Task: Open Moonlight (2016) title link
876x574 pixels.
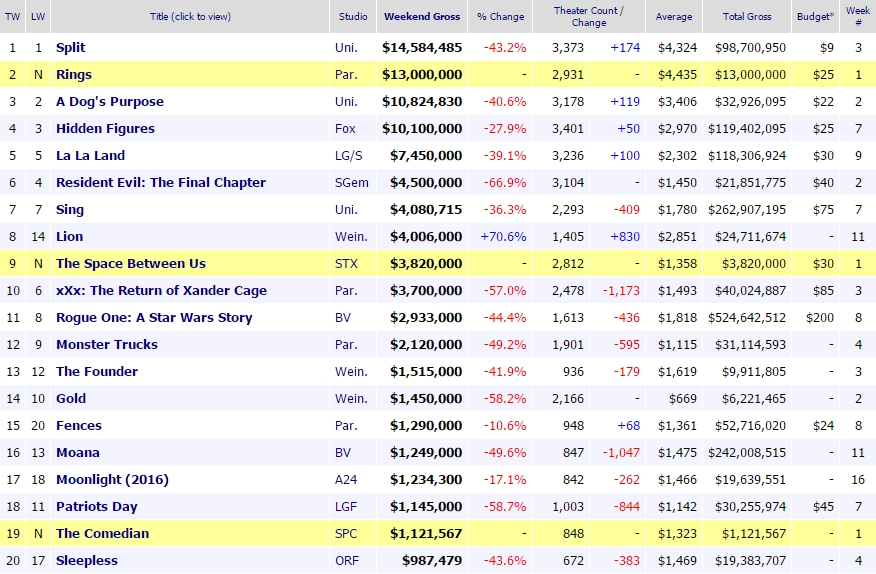Action: coord(112,480)
